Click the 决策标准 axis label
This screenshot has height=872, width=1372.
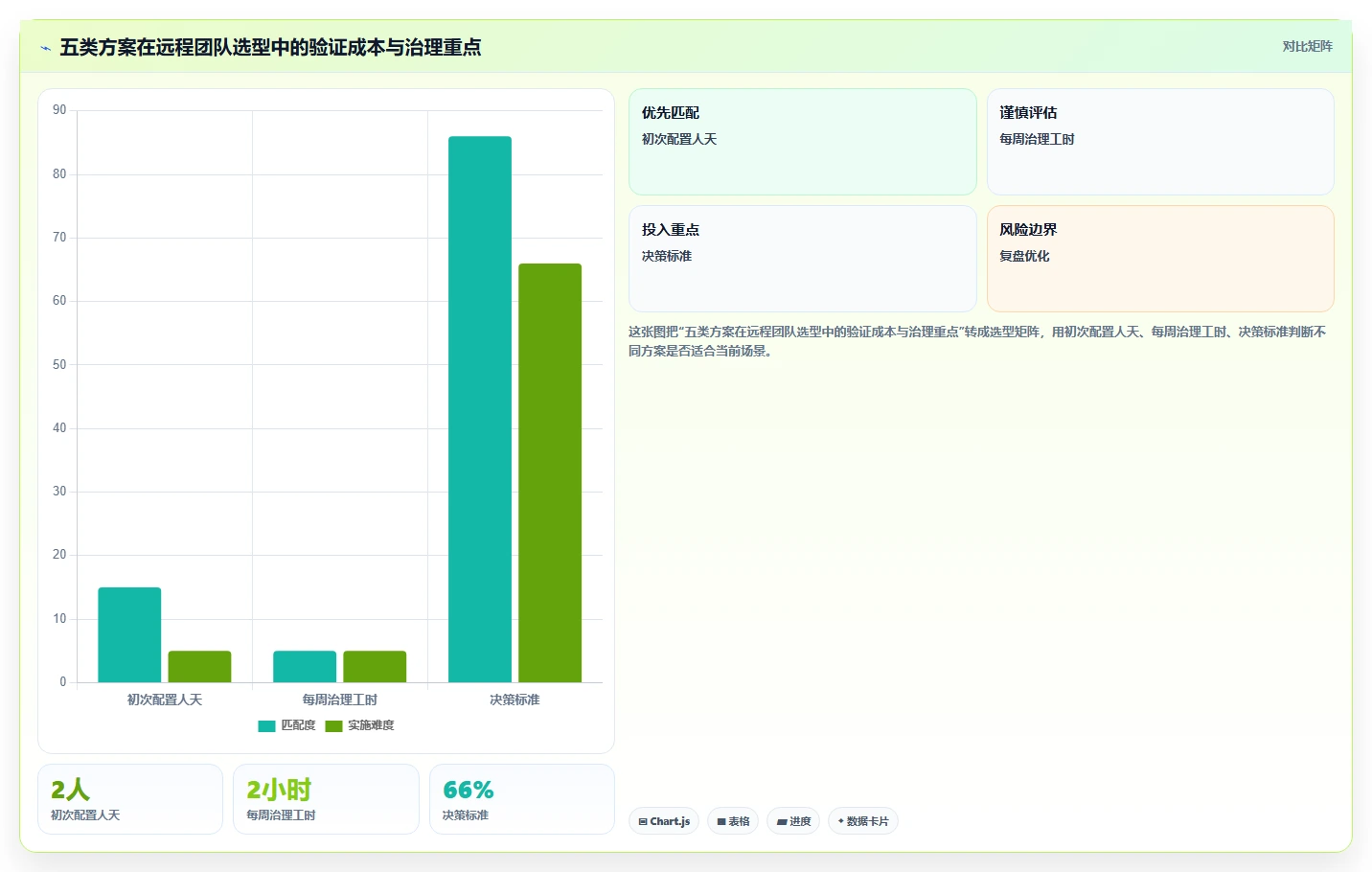515,700
